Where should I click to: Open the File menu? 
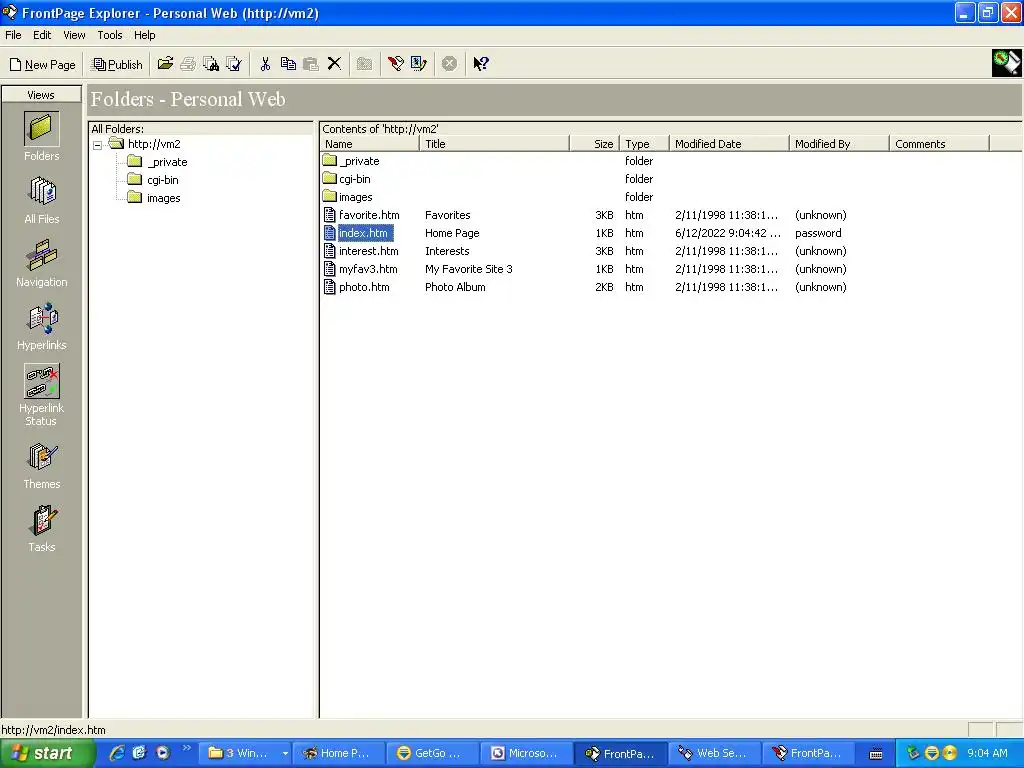[13, 35]
